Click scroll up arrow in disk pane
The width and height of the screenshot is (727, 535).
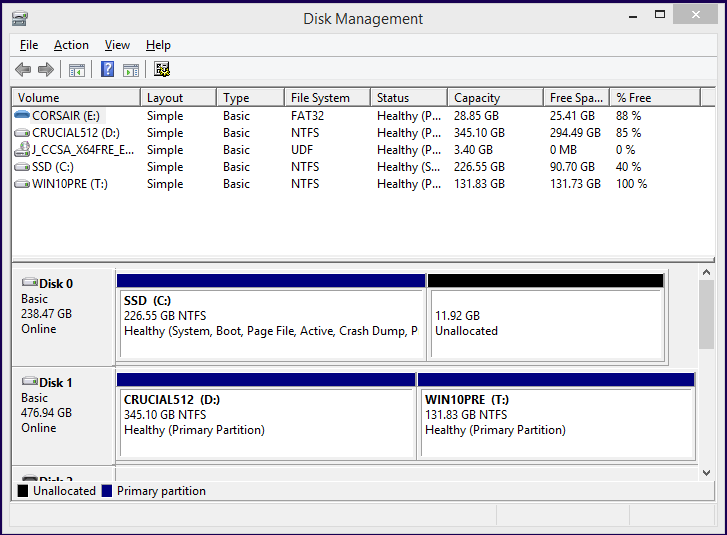pyautogui.click(x=706, y=273)
